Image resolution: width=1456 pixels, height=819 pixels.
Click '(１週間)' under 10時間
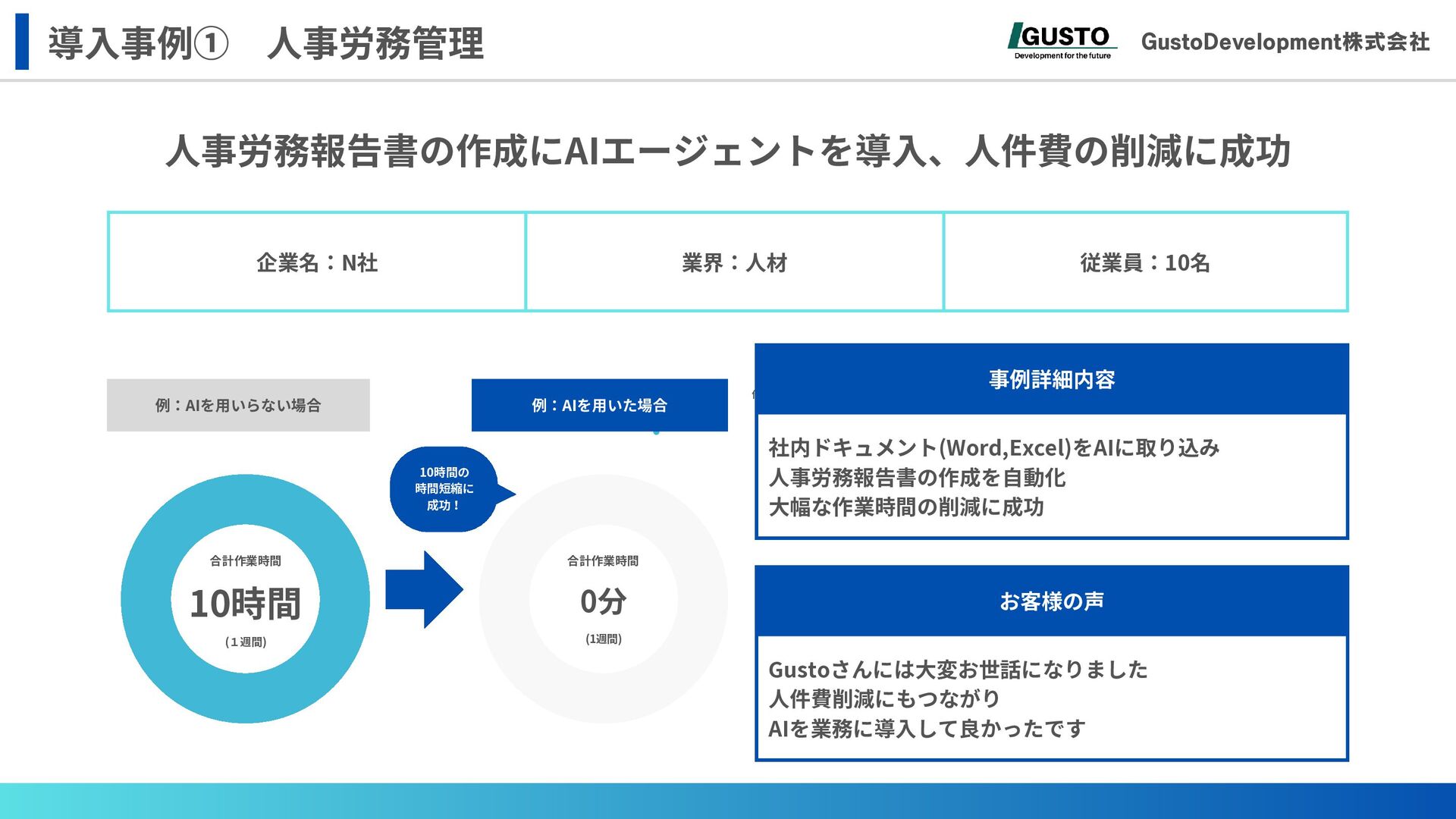(245, 642)
